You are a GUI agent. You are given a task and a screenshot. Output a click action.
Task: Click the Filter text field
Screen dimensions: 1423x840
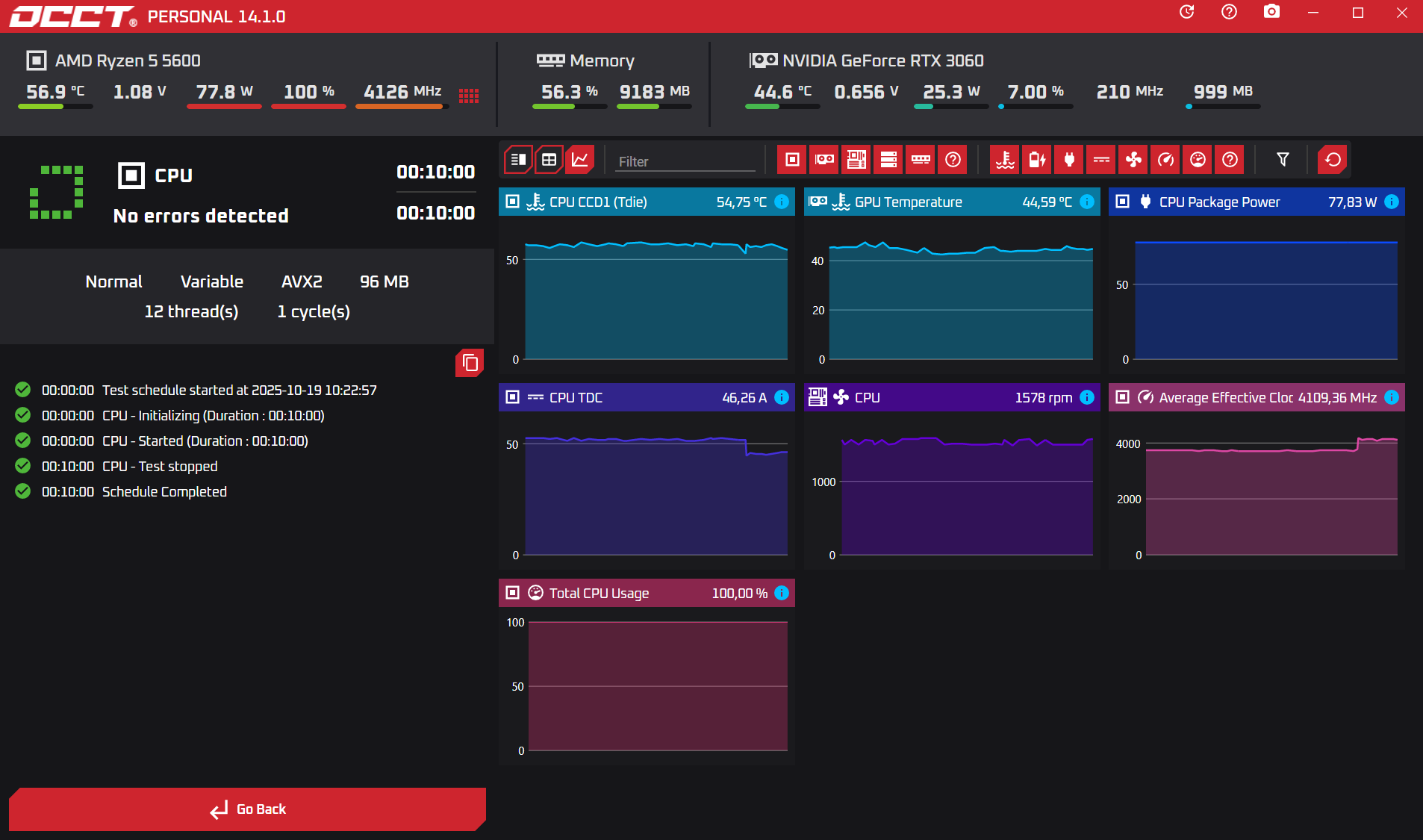coord(684,161)
